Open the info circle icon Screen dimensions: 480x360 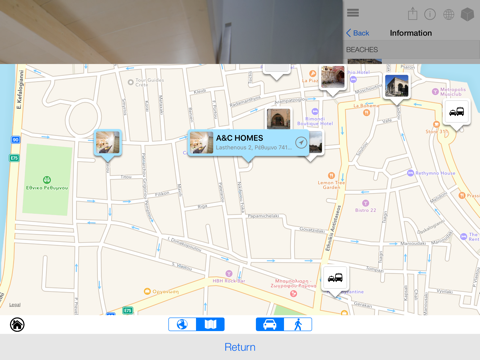coord(430,14)
